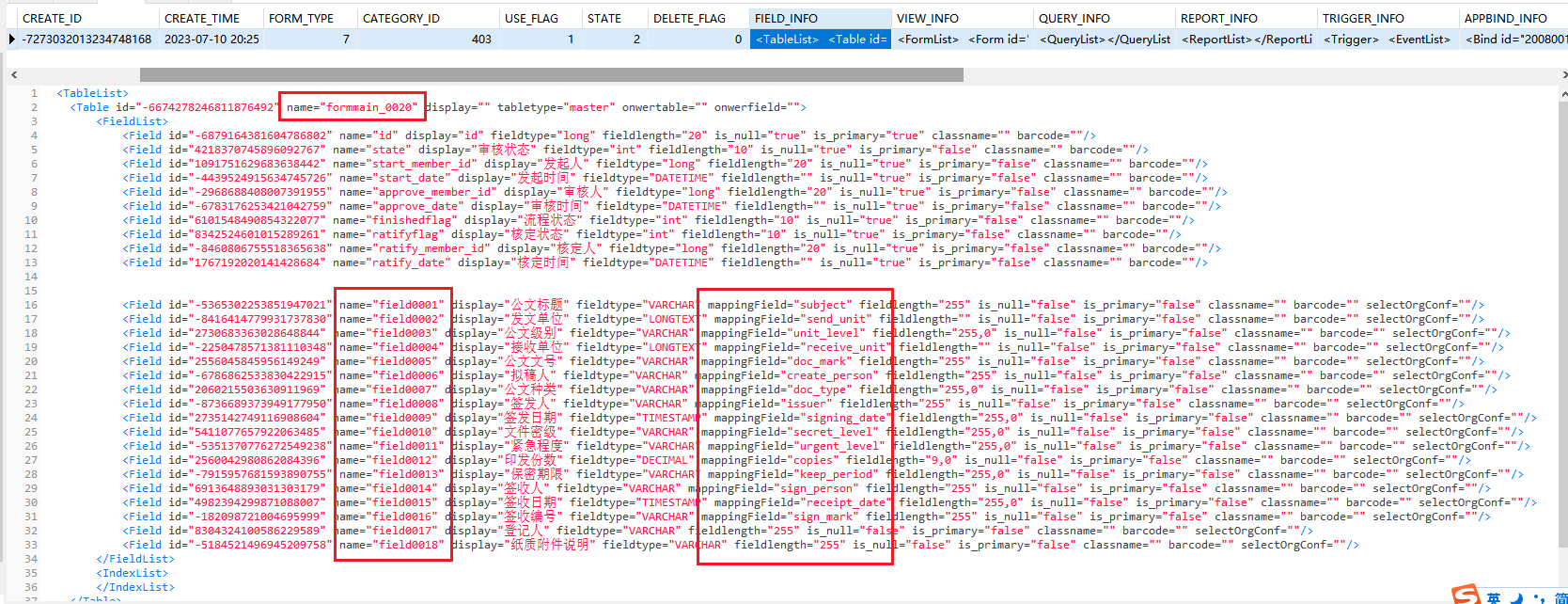Click the row indicator arrow before CREATE_ID
The image size is (1568, 604).
pyautogui.click(x=11, y=39)
